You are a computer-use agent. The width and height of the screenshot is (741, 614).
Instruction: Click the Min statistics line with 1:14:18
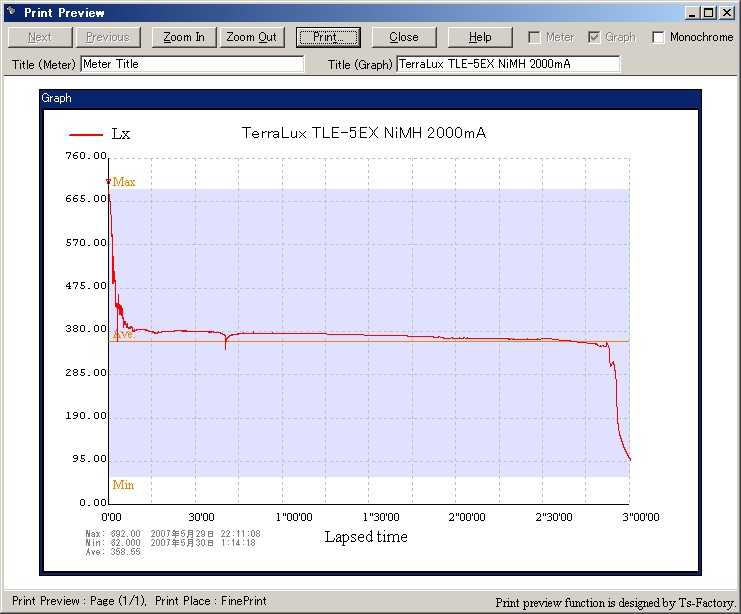(171, 543)
